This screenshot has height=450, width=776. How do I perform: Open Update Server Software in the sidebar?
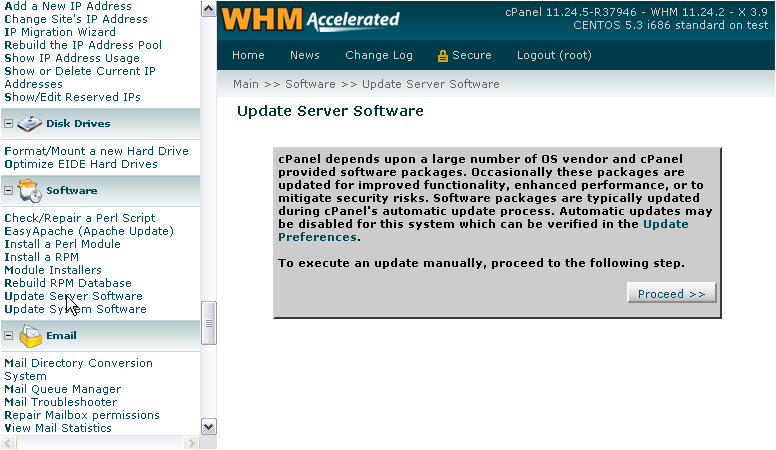[x=73, y=296]
